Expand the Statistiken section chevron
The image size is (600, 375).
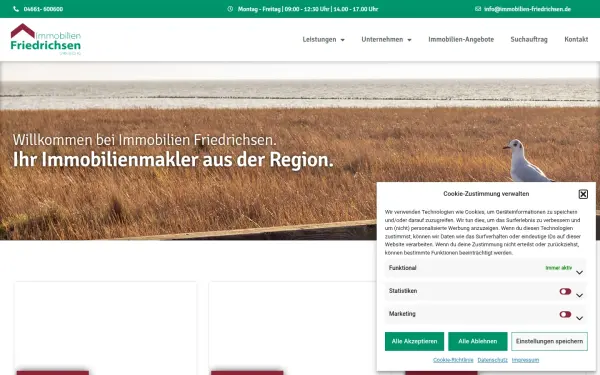pyautogui.click(x=579, y=295)
